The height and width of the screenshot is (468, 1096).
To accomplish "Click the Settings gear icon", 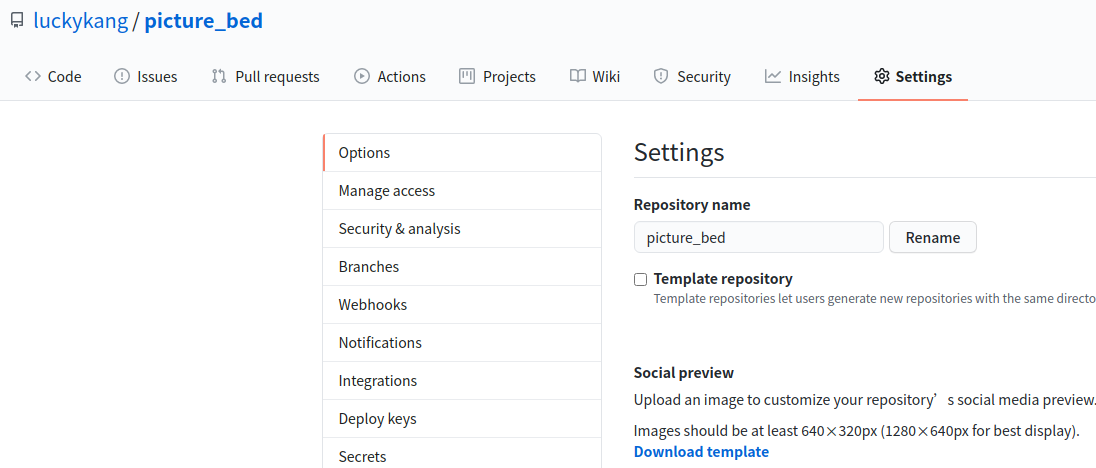I will coord(881,76).
